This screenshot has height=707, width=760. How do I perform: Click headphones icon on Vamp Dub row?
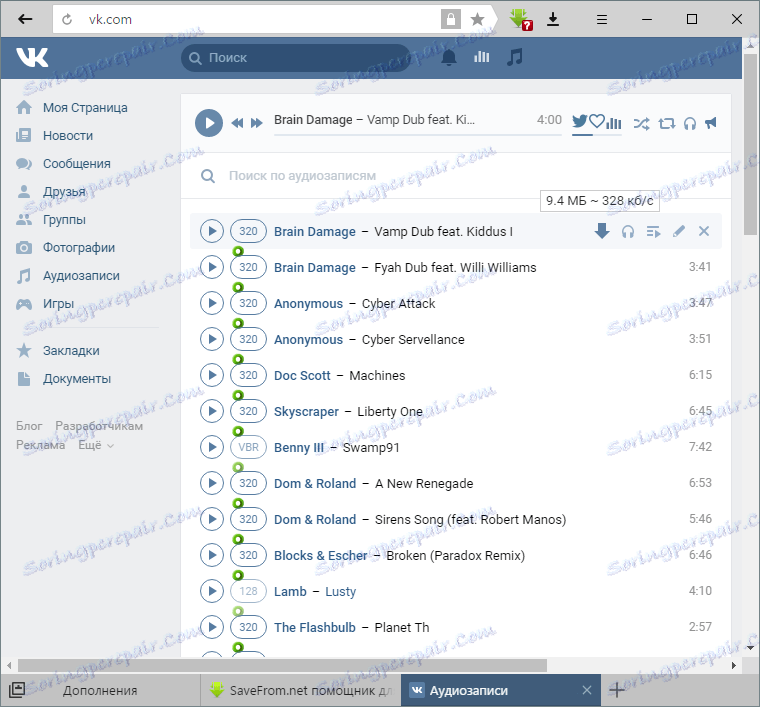628,232
